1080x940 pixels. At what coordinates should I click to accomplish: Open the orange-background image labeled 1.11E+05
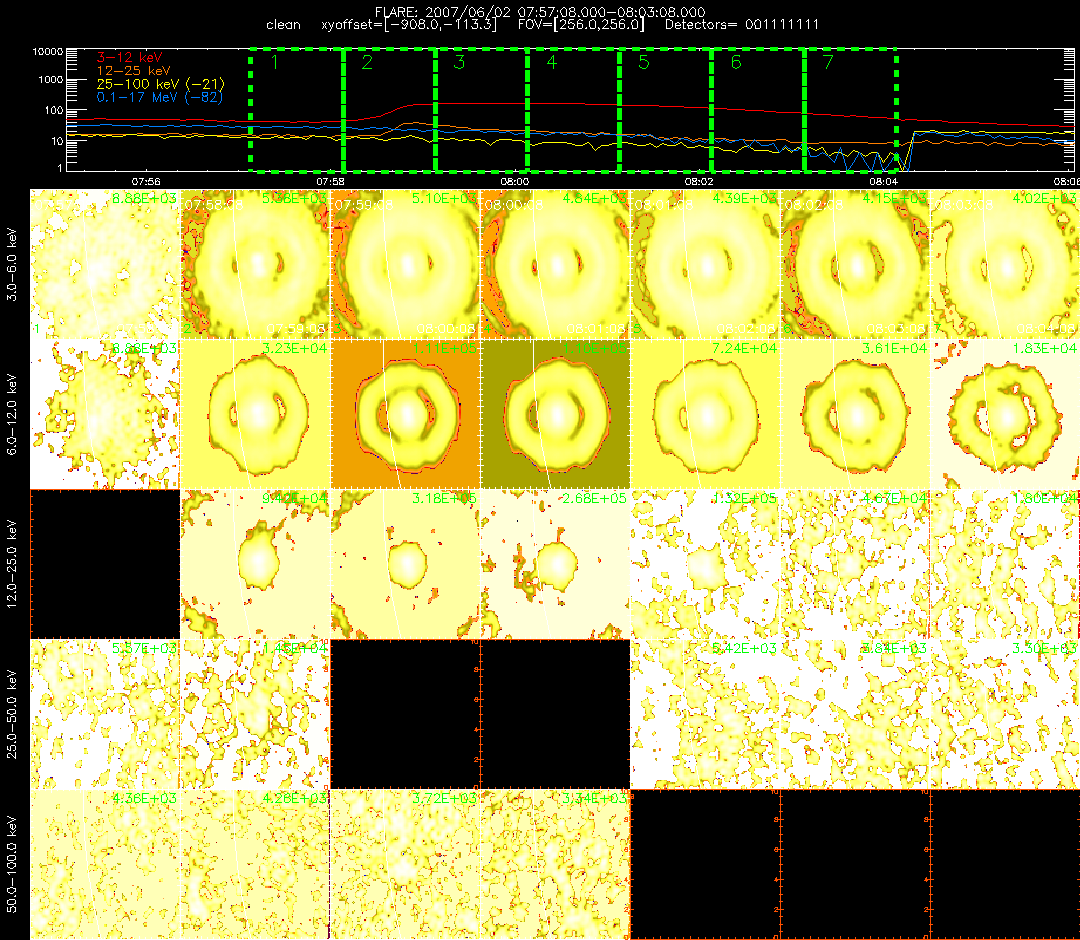click(x=406, y=415)
